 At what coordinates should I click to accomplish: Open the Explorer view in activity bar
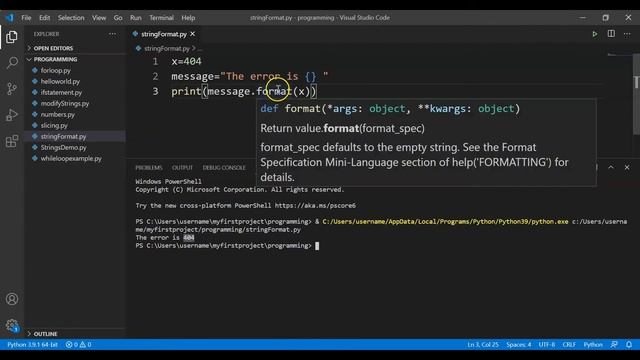tap(12, 37)
